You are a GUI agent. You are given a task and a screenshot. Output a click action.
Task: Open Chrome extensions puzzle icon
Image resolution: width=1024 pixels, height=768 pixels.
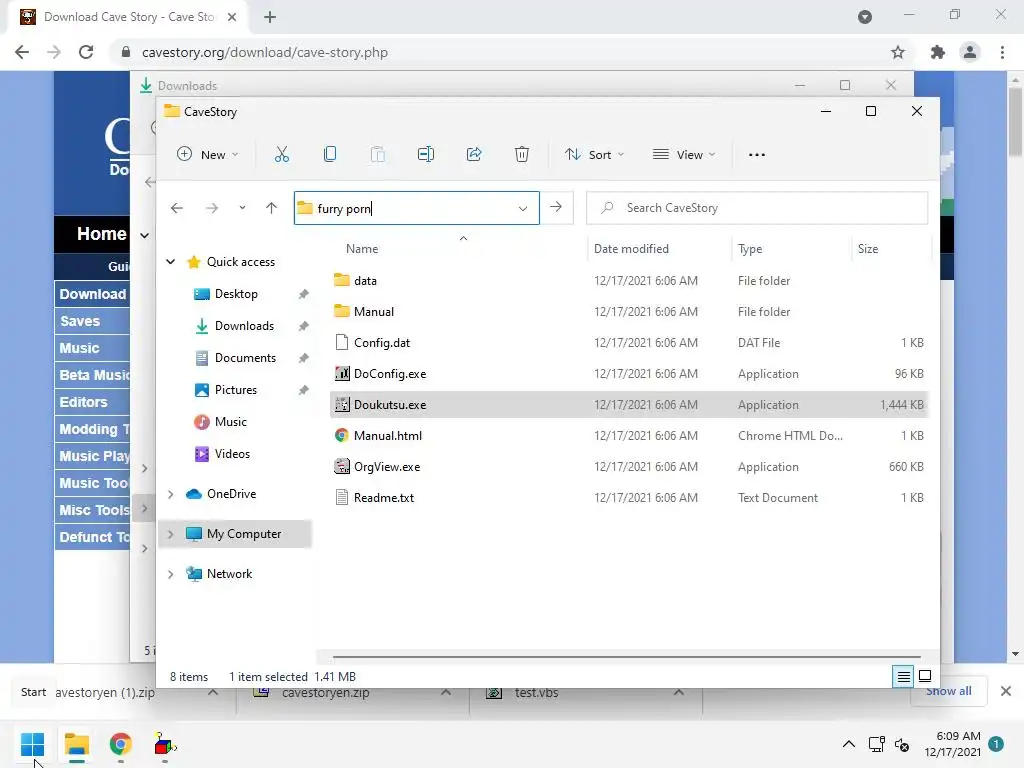938,52
